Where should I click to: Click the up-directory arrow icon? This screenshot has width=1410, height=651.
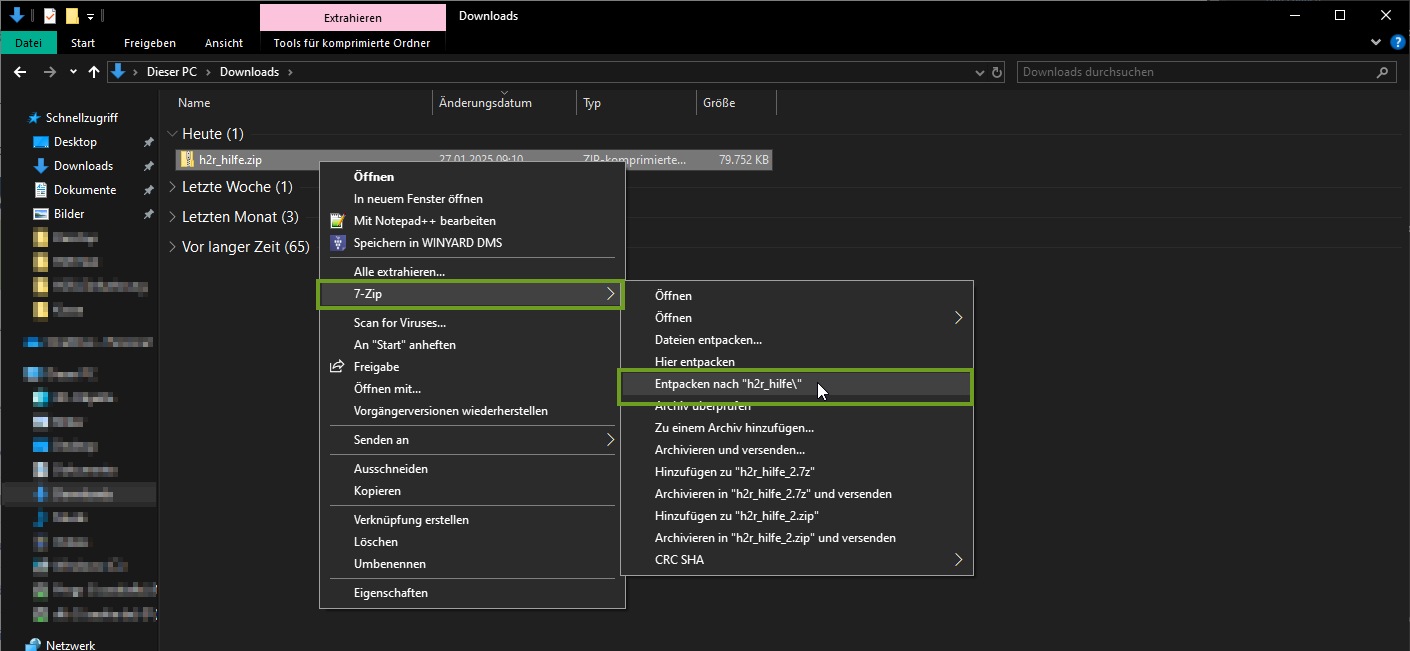[x=94, y=72]
